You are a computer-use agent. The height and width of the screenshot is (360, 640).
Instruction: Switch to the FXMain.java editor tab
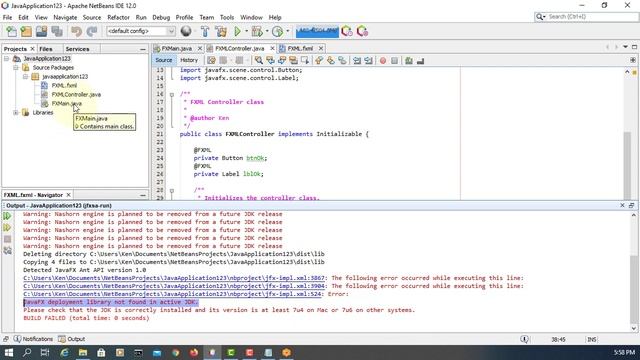176,48
